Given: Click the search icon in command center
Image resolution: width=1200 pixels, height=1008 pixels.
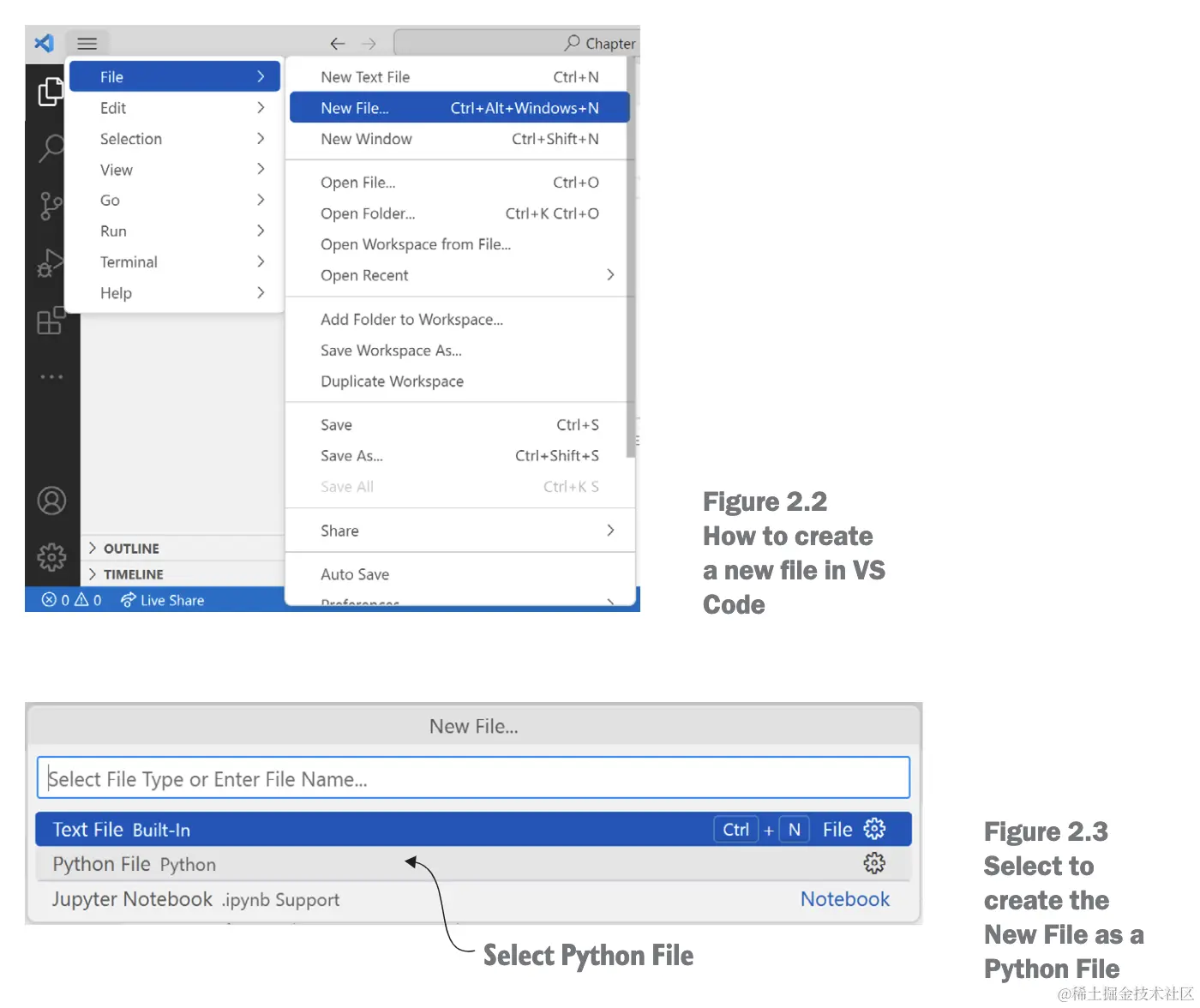Looking at the screenshot, I should pos(573,43).
